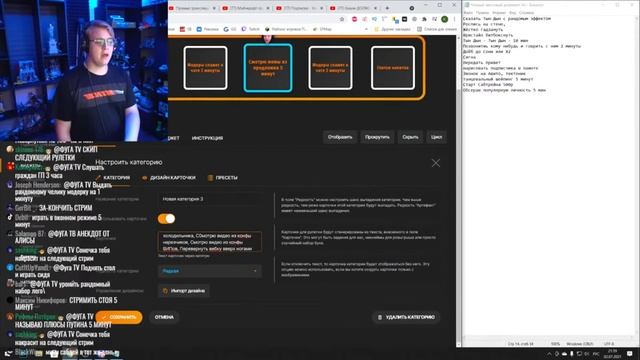Spin the roulette with 'Прокрутить'
Image resolution: width=640 pixels, height=360 pixels.
point(377,137)
